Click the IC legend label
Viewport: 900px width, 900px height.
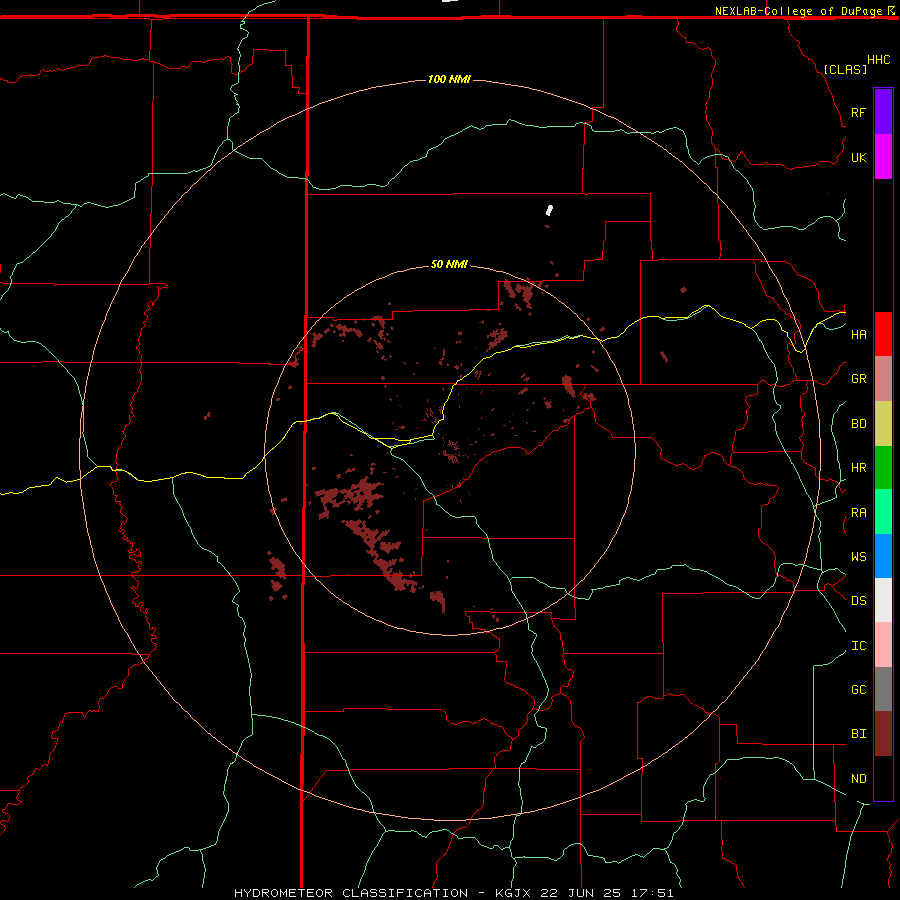tap(858, 646)
